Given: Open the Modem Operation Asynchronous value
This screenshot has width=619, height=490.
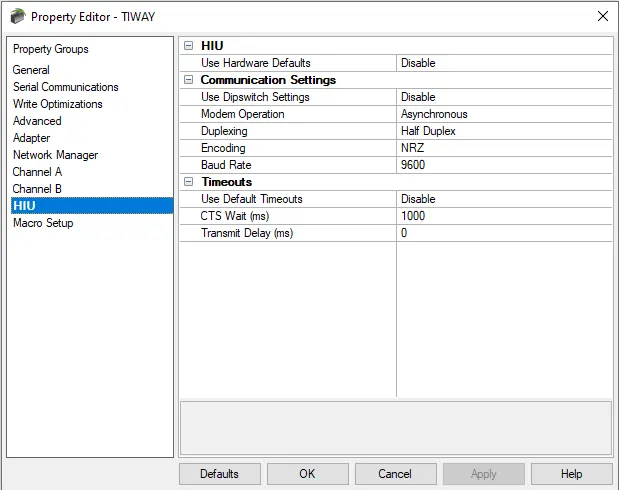Looking at the screenshot, I should [504, 114].
